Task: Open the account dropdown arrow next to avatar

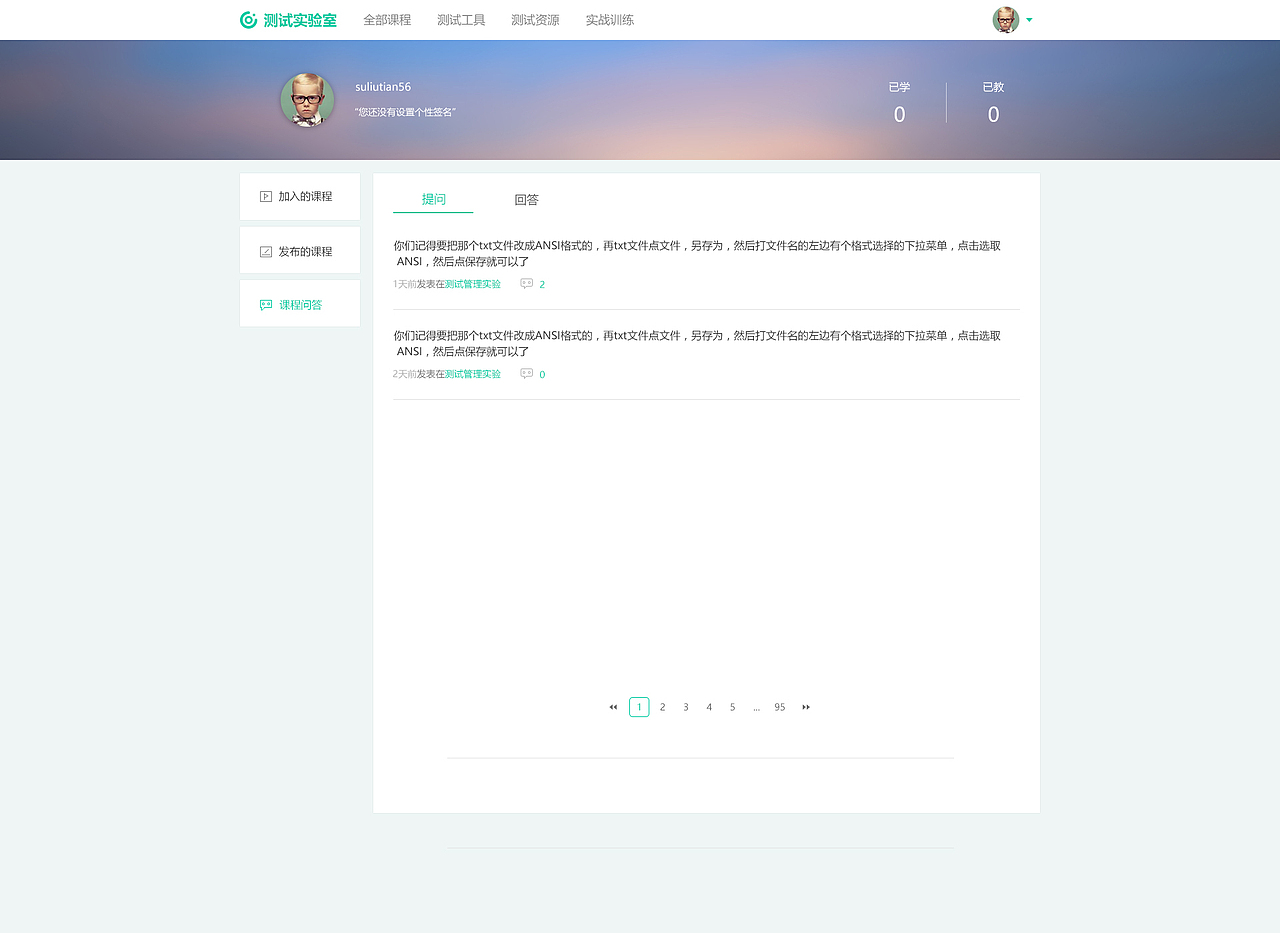Action: pyautogui.click(x=1031, y=19)
